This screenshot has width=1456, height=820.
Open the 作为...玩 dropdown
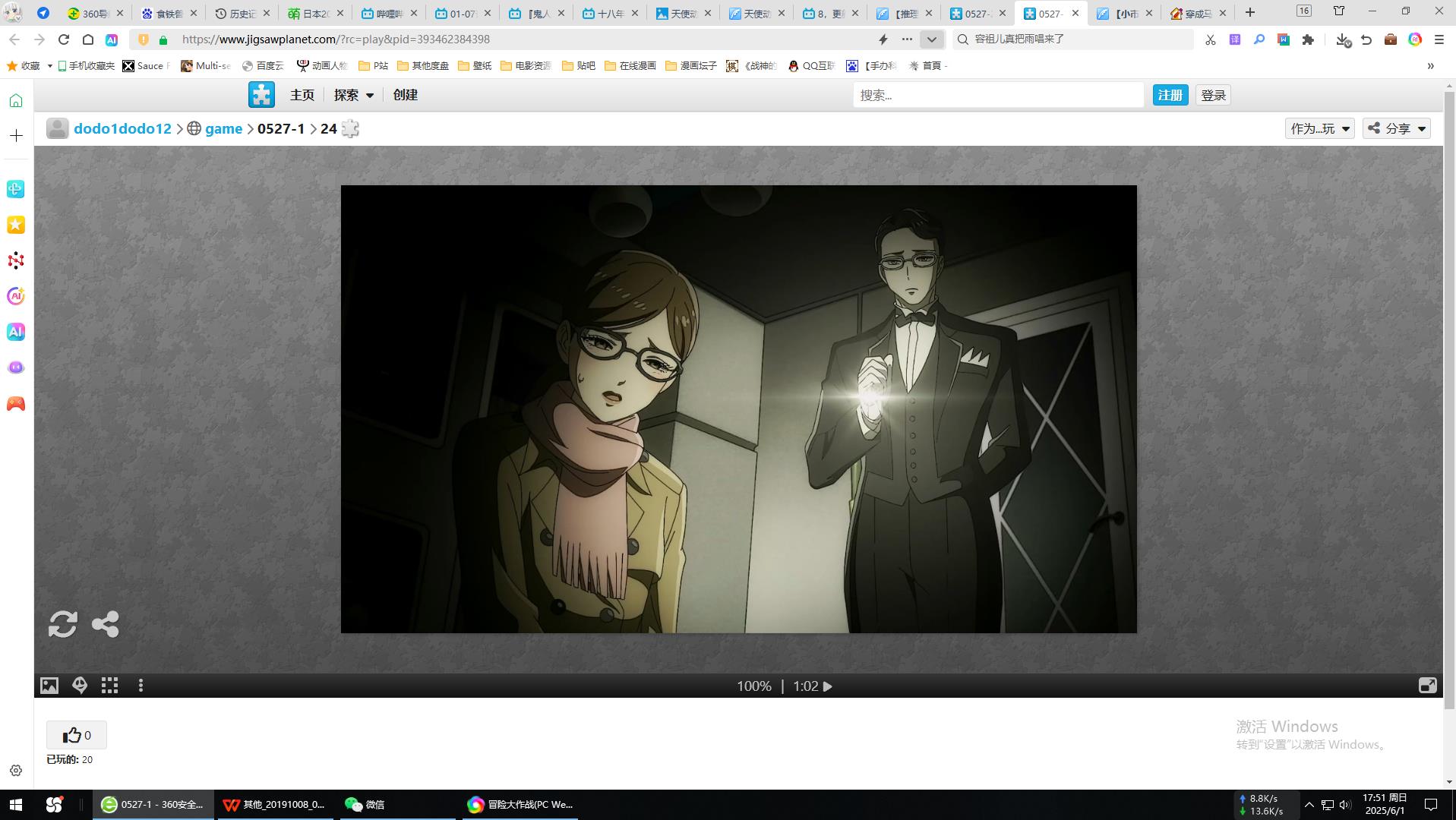pos(1319,128)
